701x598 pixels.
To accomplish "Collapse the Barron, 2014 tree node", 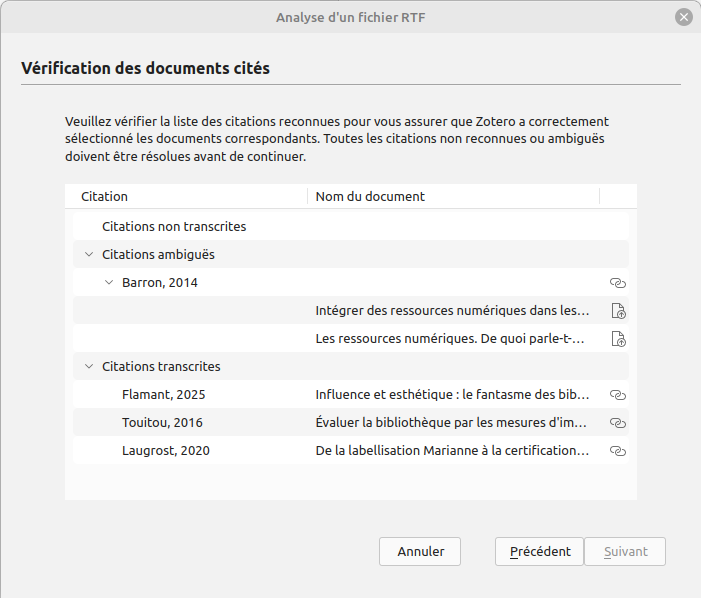I will coord(109,283).
